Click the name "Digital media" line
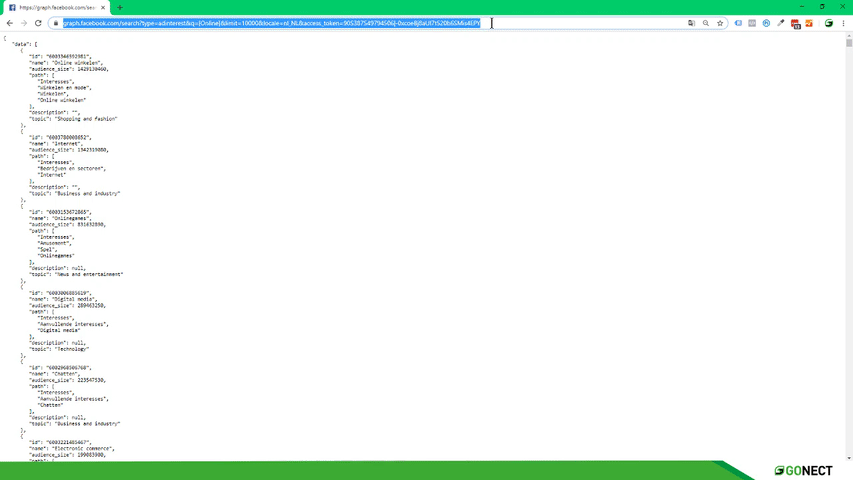The image size is (853, 480). tap(63, 299)
